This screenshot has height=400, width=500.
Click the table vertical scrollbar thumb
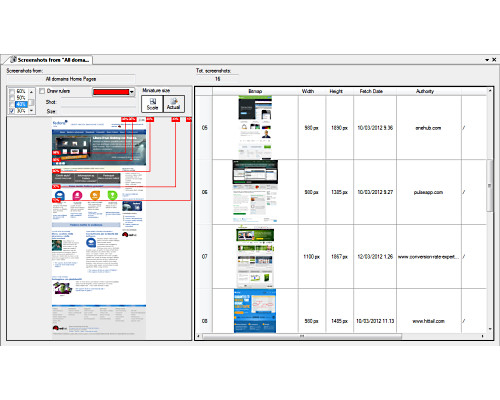pyautogui.click(x=489, y=185)
